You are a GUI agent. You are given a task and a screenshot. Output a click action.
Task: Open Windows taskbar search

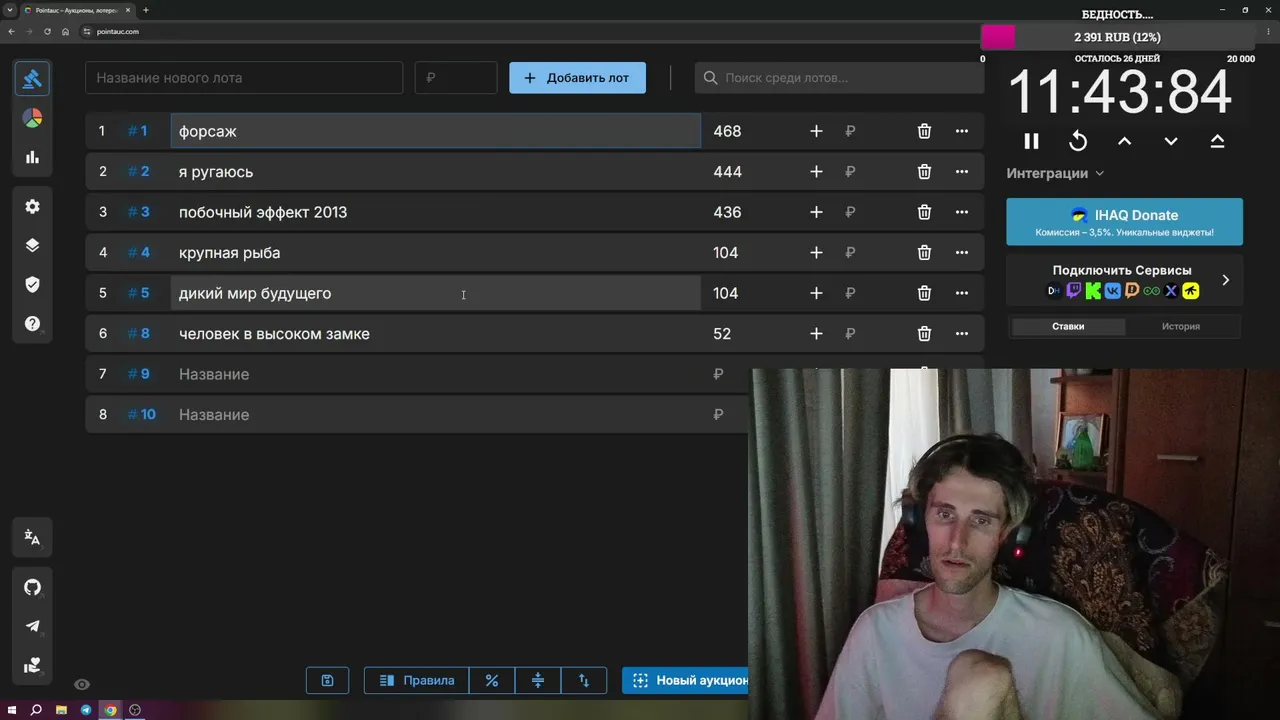pyautogui.click(x=36, y=710)
